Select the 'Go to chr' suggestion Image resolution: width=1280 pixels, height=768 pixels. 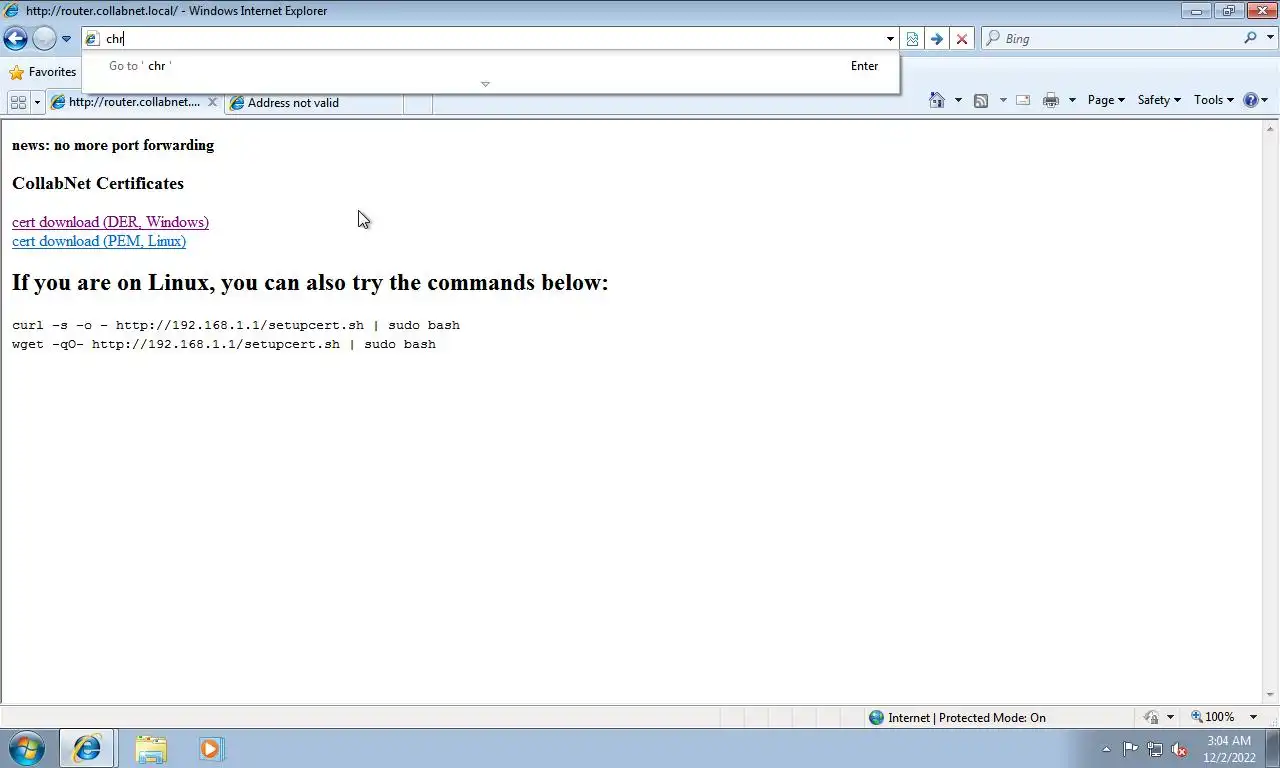pos(490,66)
